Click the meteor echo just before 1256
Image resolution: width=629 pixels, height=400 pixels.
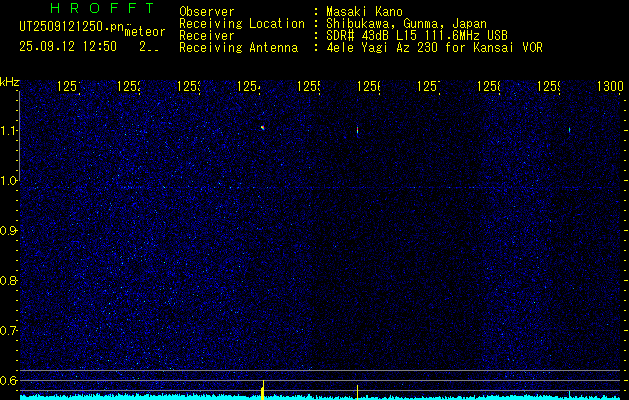tap(357, 130)
